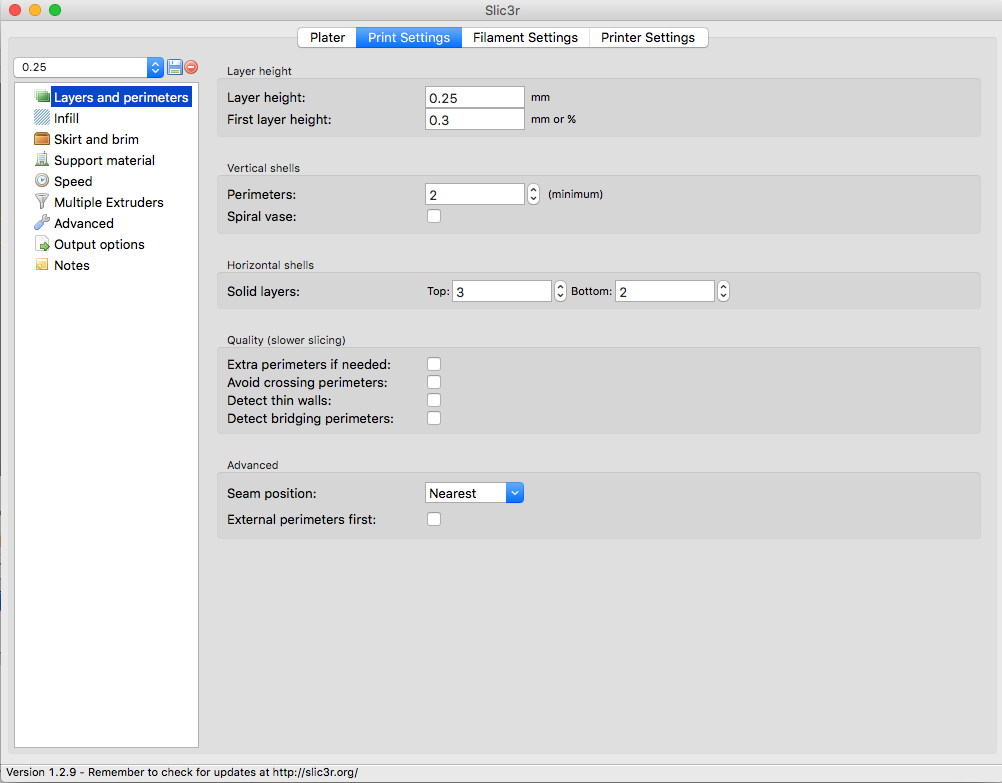Click the Perimeters stepper arrows

point(534,194)
